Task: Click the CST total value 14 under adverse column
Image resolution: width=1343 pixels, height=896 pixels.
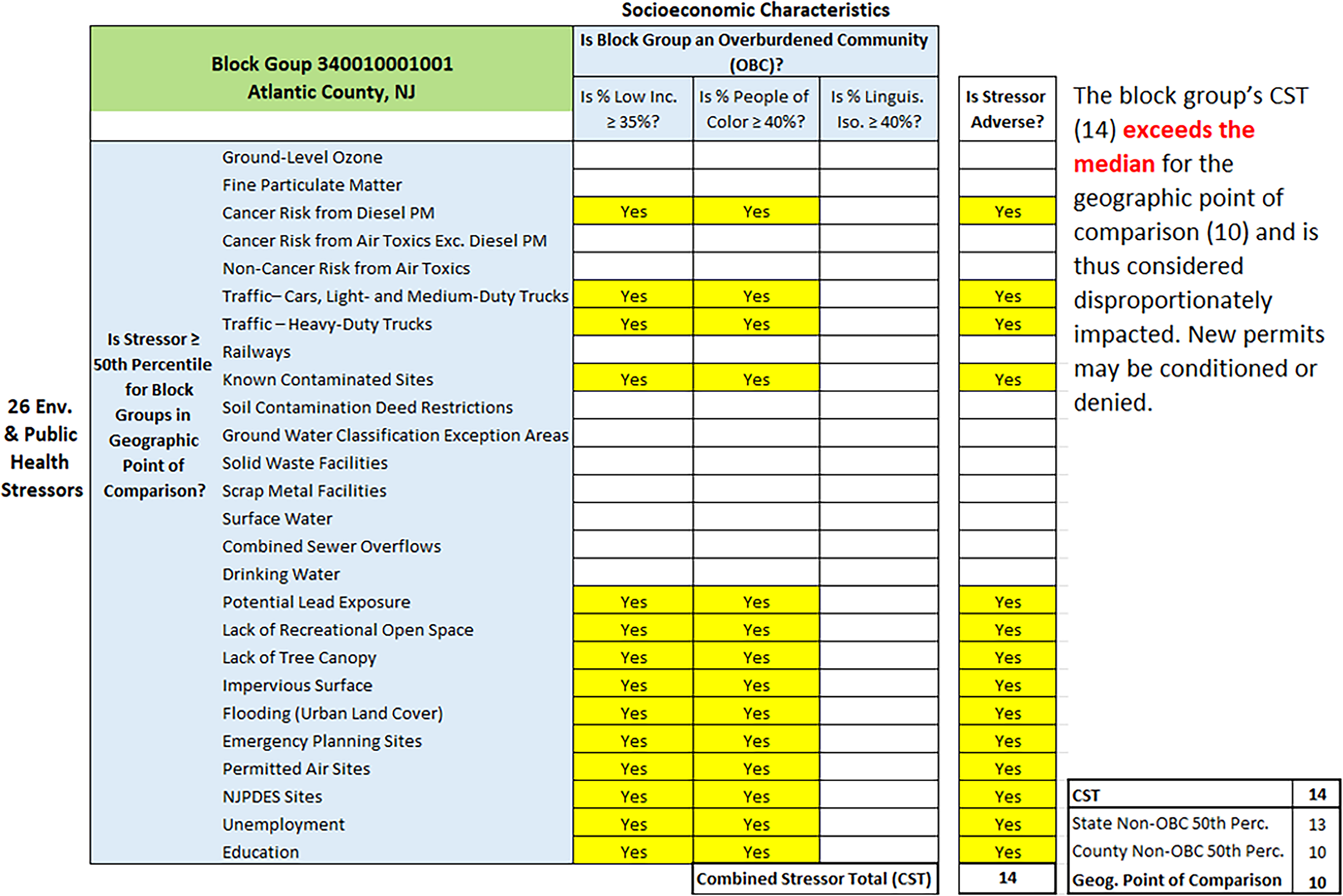Action: coord(1008,878)
